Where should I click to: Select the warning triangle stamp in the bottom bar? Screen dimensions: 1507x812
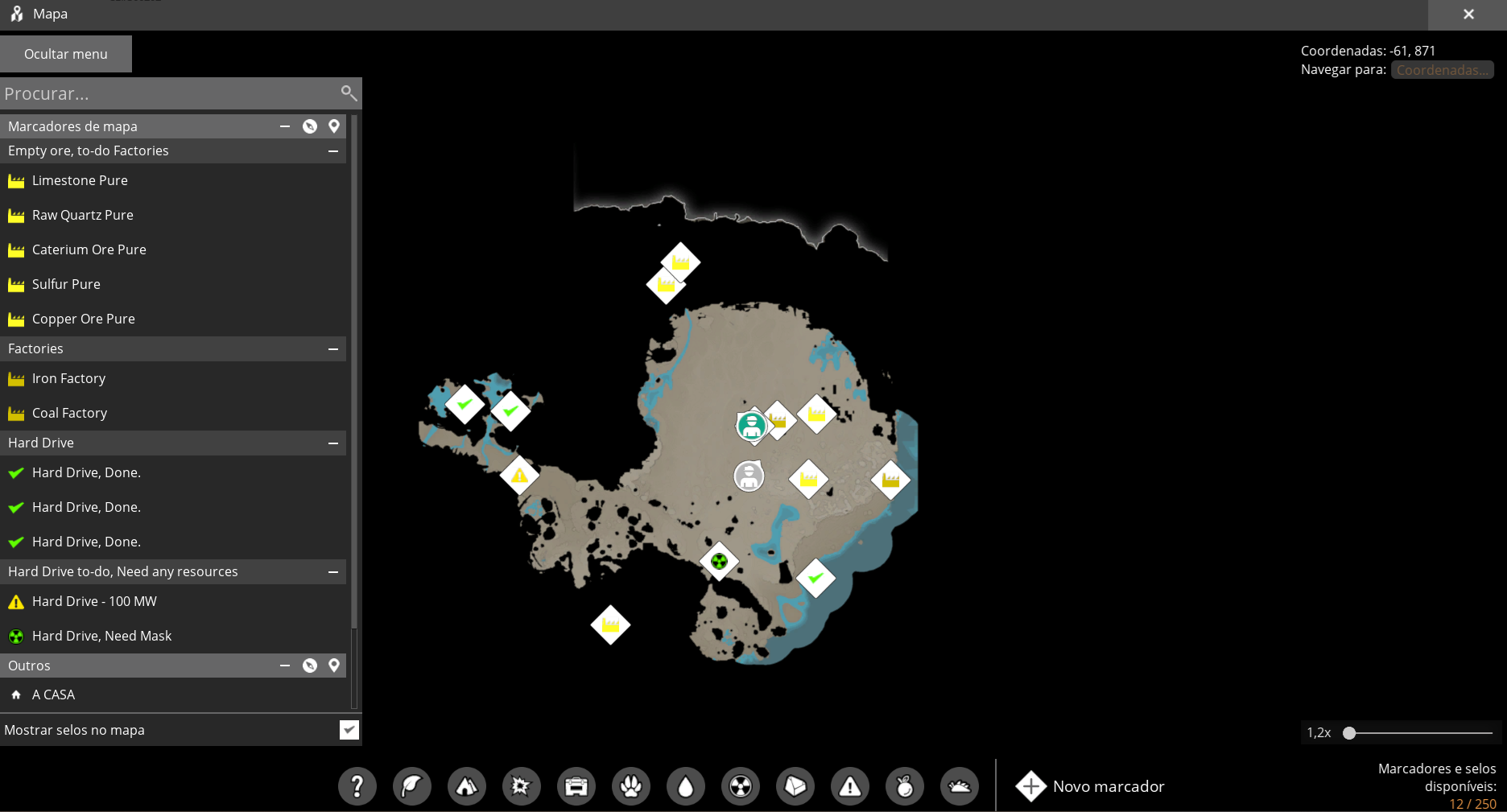pos(850,786)
